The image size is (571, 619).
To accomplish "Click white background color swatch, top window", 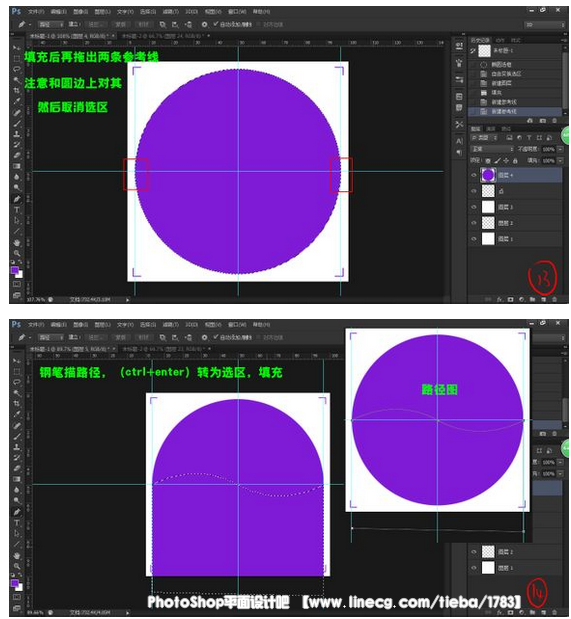I will [x=20, y=275].
